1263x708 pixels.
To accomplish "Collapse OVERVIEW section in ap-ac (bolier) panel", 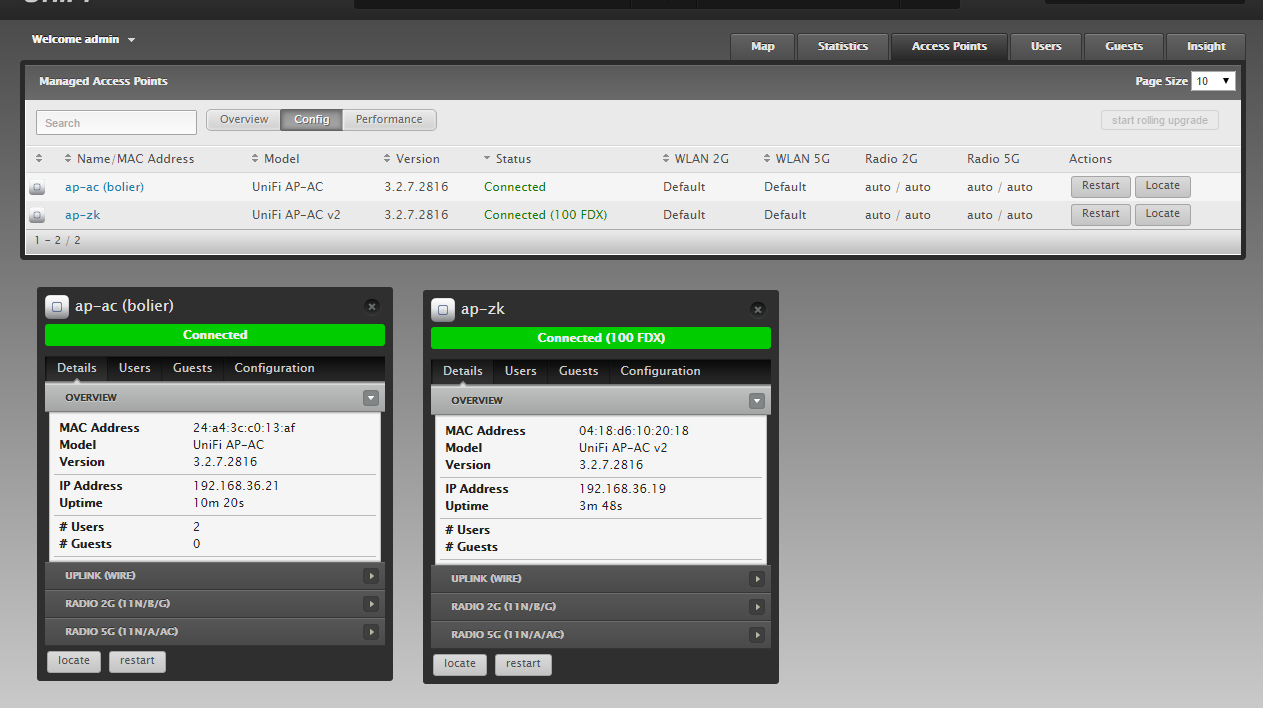I will [371, 397].
